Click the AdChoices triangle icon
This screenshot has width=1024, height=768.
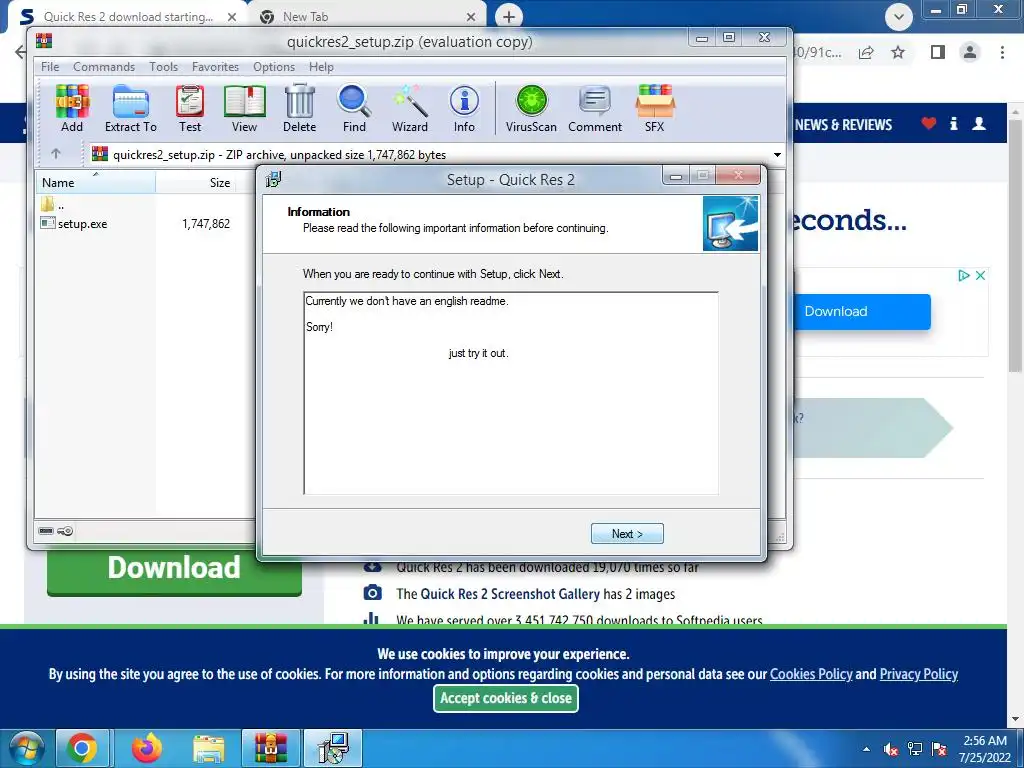pyautogui.click(x=963, y=276)
